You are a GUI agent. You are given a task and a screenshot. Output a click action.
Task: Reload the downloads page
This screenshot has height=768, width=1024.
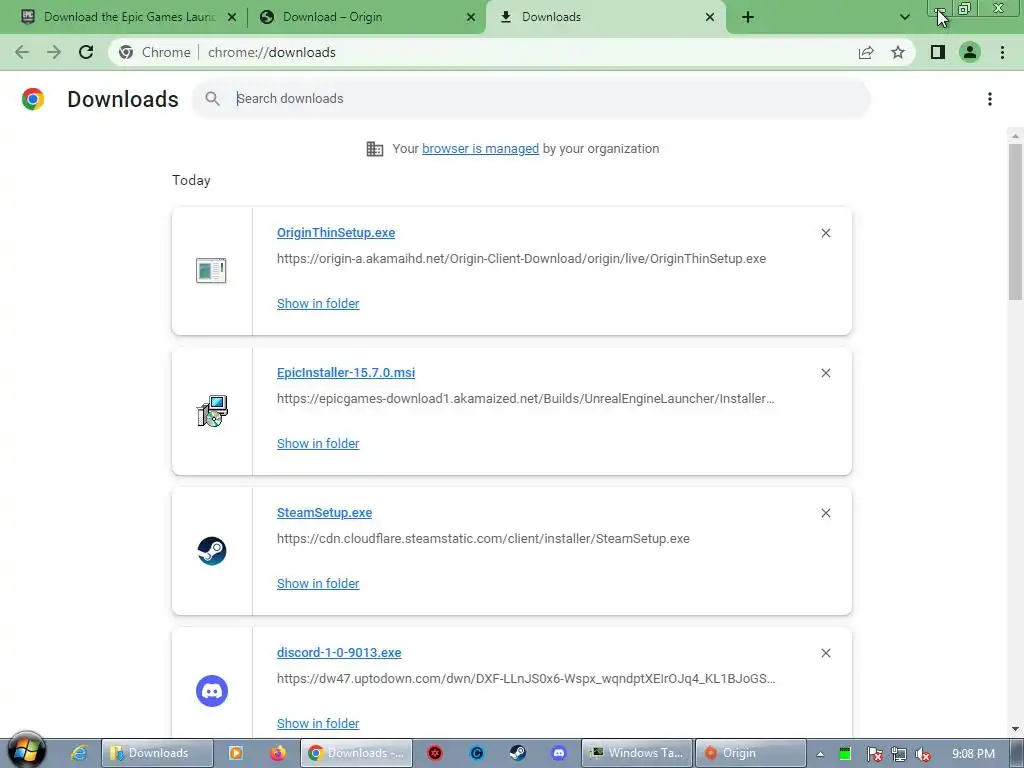tap(86, 52)
